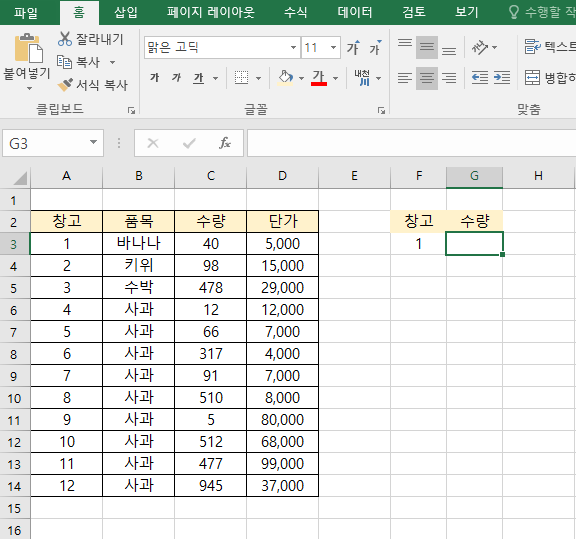Viewport: 576px width, 539px height.
Task: Switch to the 검토 tab
Action: 414,12
